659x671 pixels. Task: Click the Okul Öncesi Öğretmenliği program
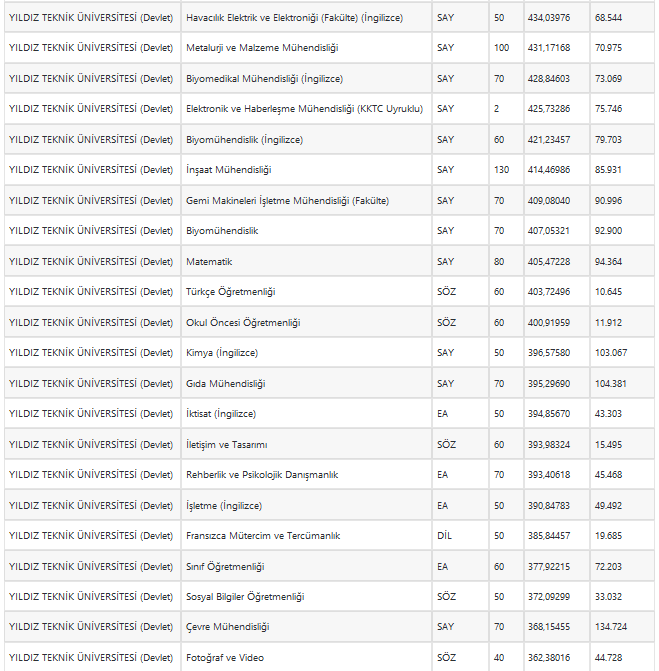pyautogui.click(x=243, y=323)
